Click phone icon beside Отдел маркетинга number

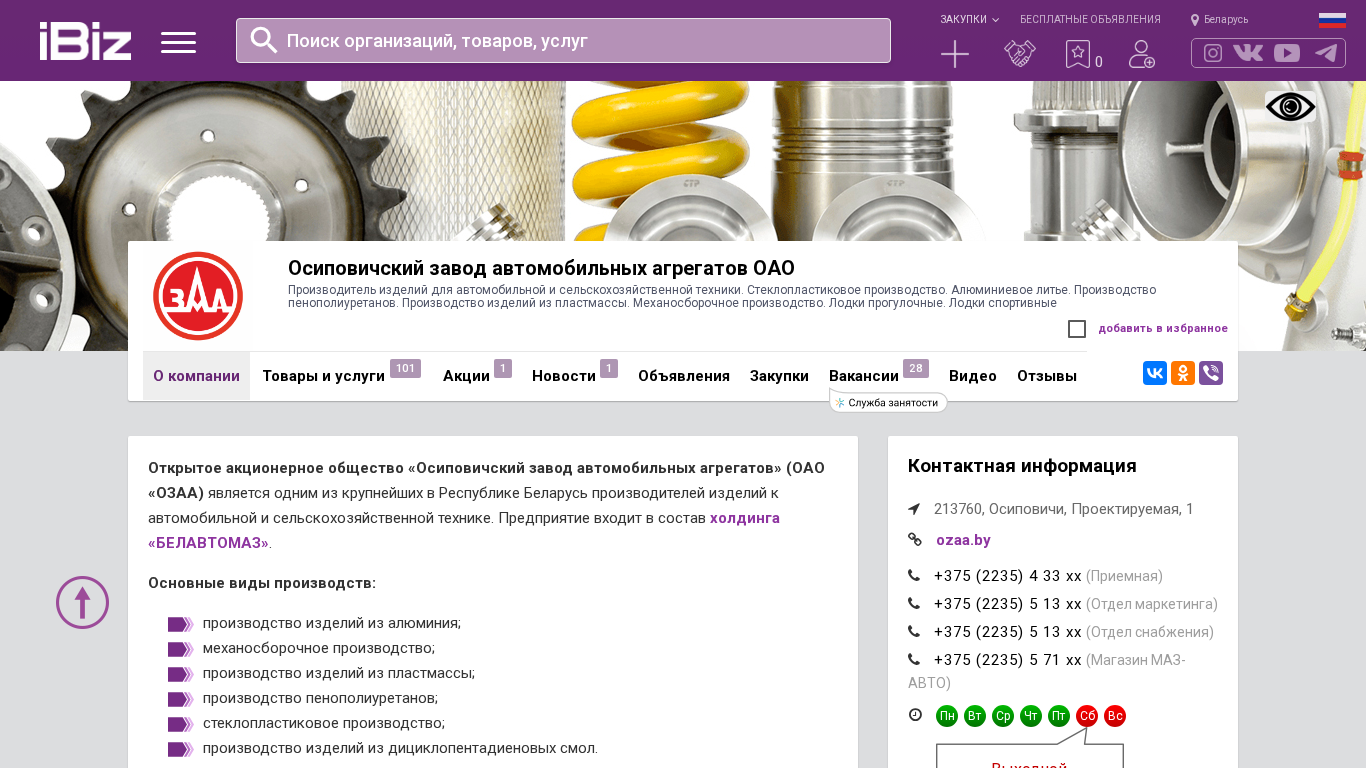pos(914,604)
